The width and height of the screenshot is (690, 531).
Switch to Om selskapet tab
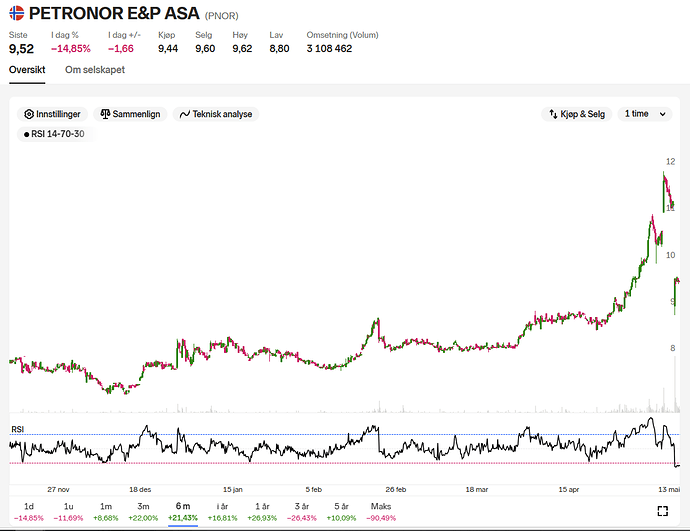click(95, 70)
